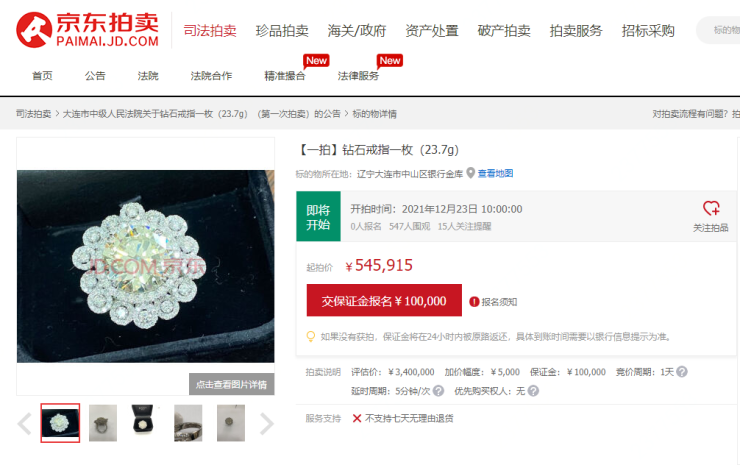Image resolution: width=740 pixels, height=465 pixels.
Task: Click the 报名须知 red exclamation icon
Action: 474,302
